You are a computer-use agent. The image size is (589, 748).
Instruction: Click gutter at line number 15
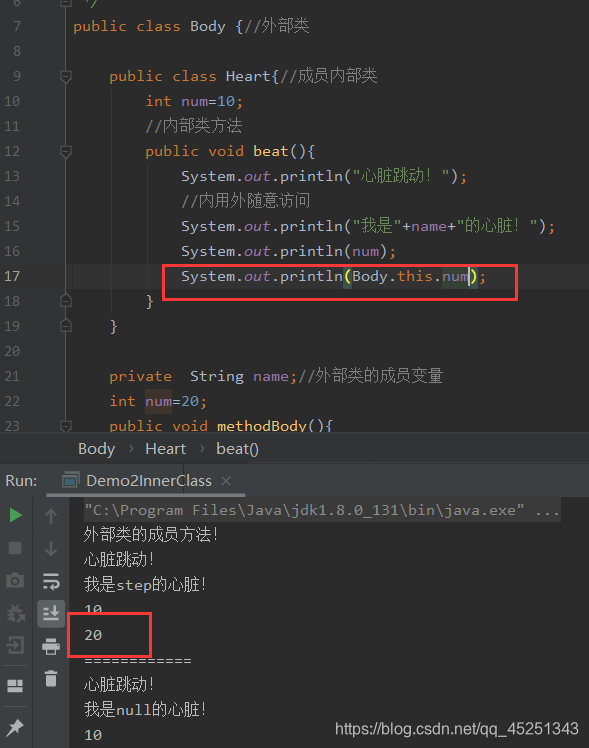pos(12,226)
